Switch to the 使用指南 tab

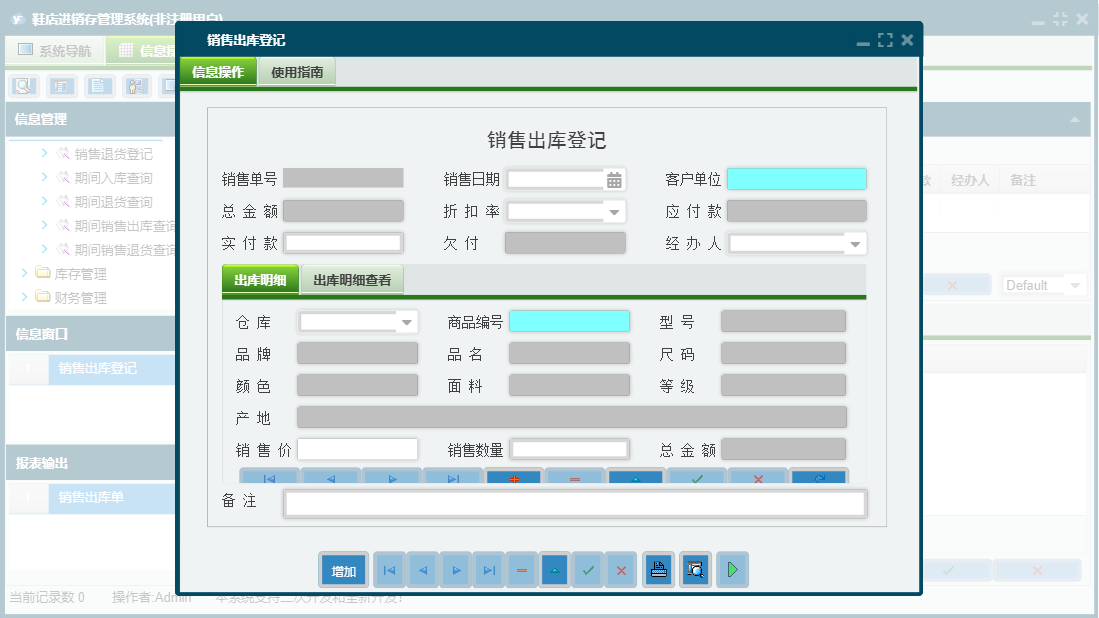click(x=296, y=72)
